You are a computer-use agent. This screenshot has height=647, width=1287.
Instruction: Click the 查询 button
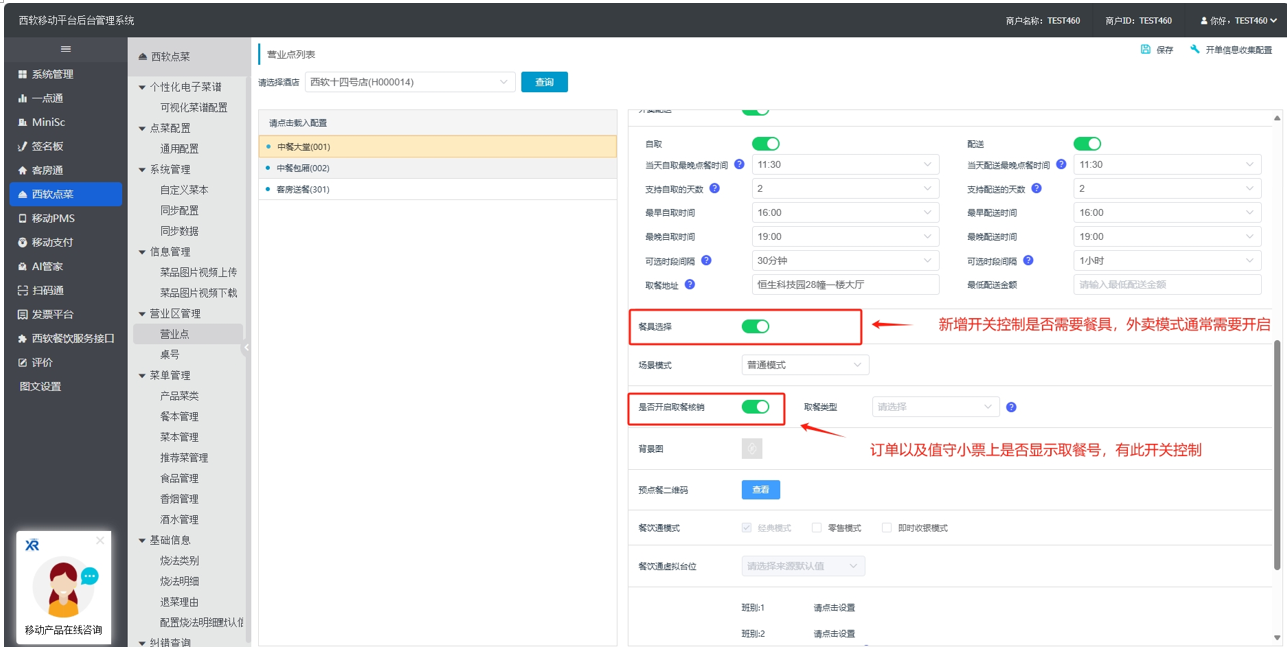[x=544, y=82]
